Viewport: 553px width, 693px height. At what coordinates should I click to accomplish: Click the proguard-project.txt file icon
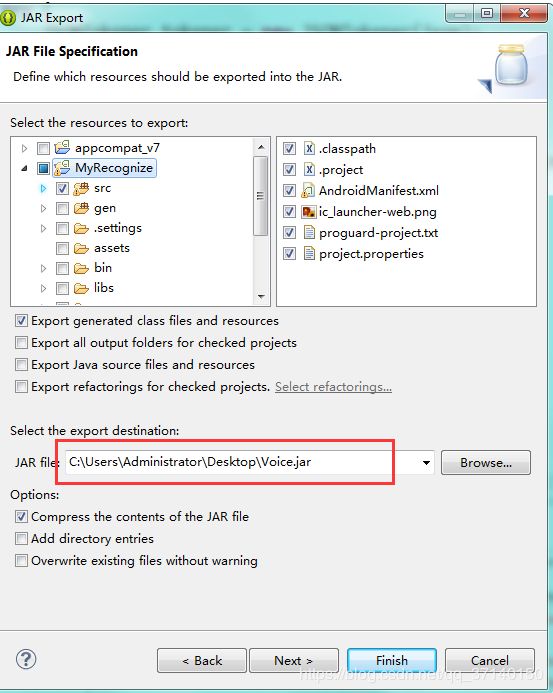[x=309, y=232]
